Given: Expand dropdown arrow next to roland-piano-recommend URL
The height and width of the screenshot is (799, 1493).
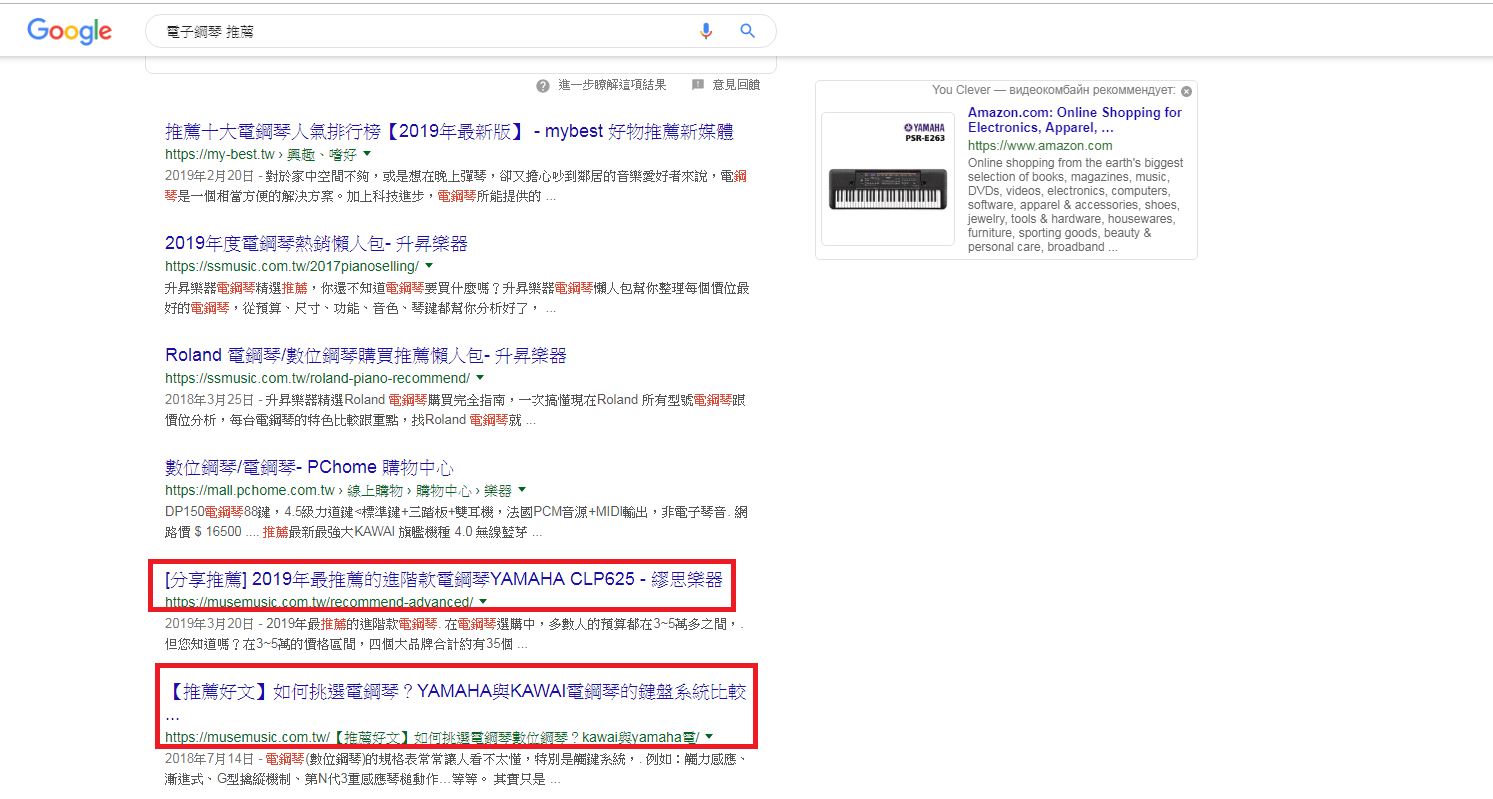Looking at the screenshot, I should click(480, 378).
